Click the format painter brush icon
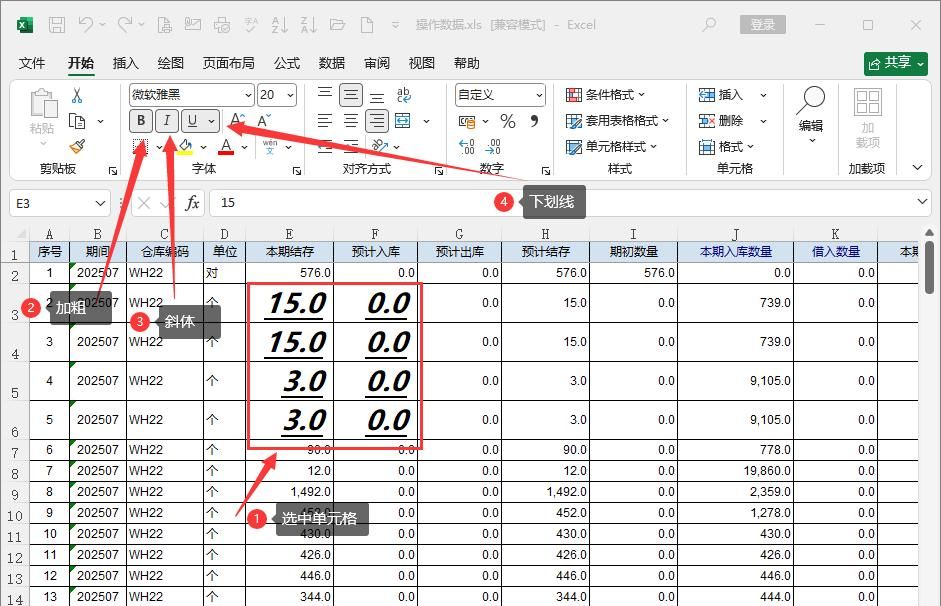This screenshot has height=606, width=941. coord(77,146)
